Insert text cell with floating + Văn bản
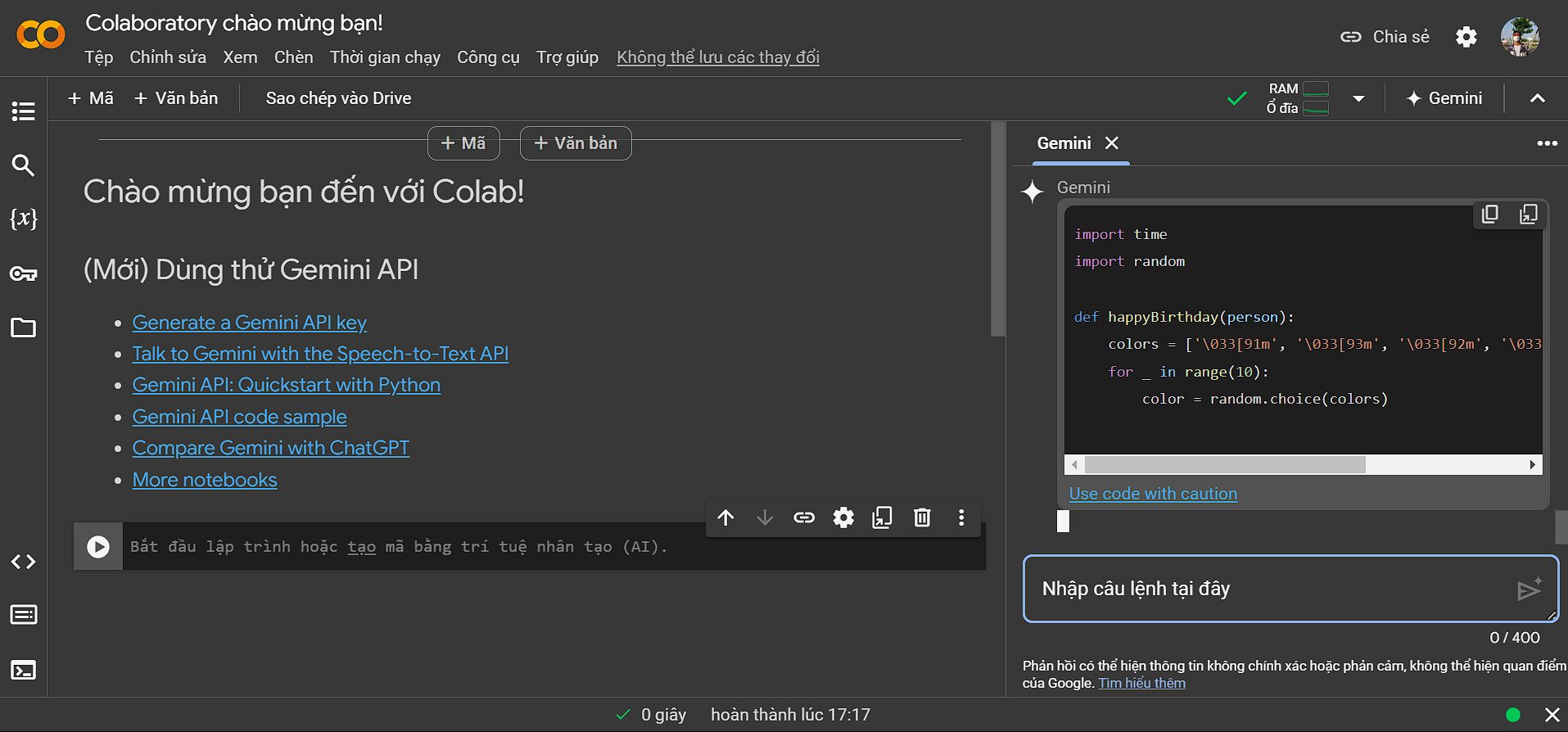This screenshot has width=1568, height=732. (x=576, y=143)
